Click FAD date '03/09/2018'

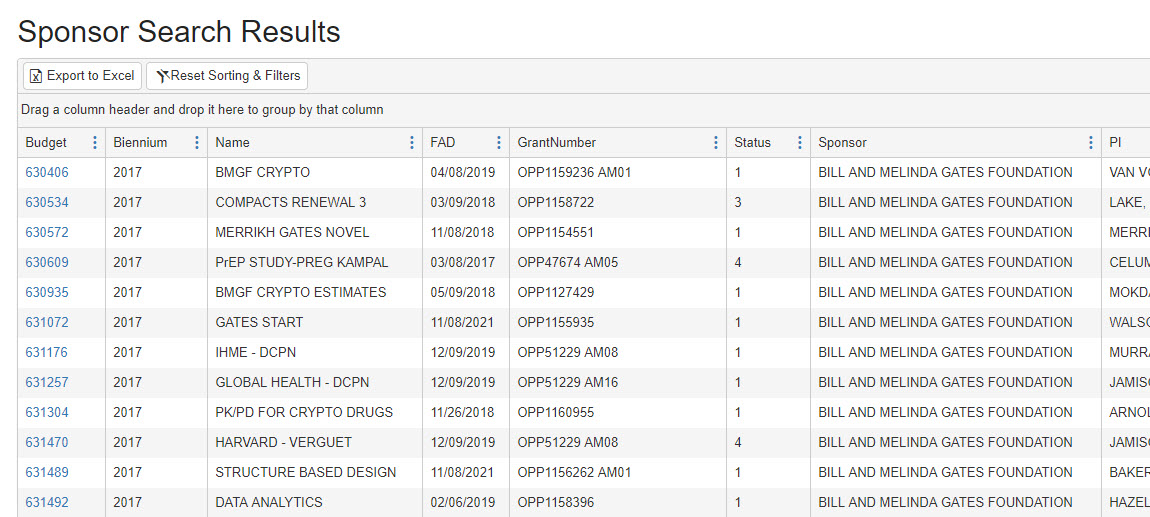pyautogui.click(x=463, y=202)
